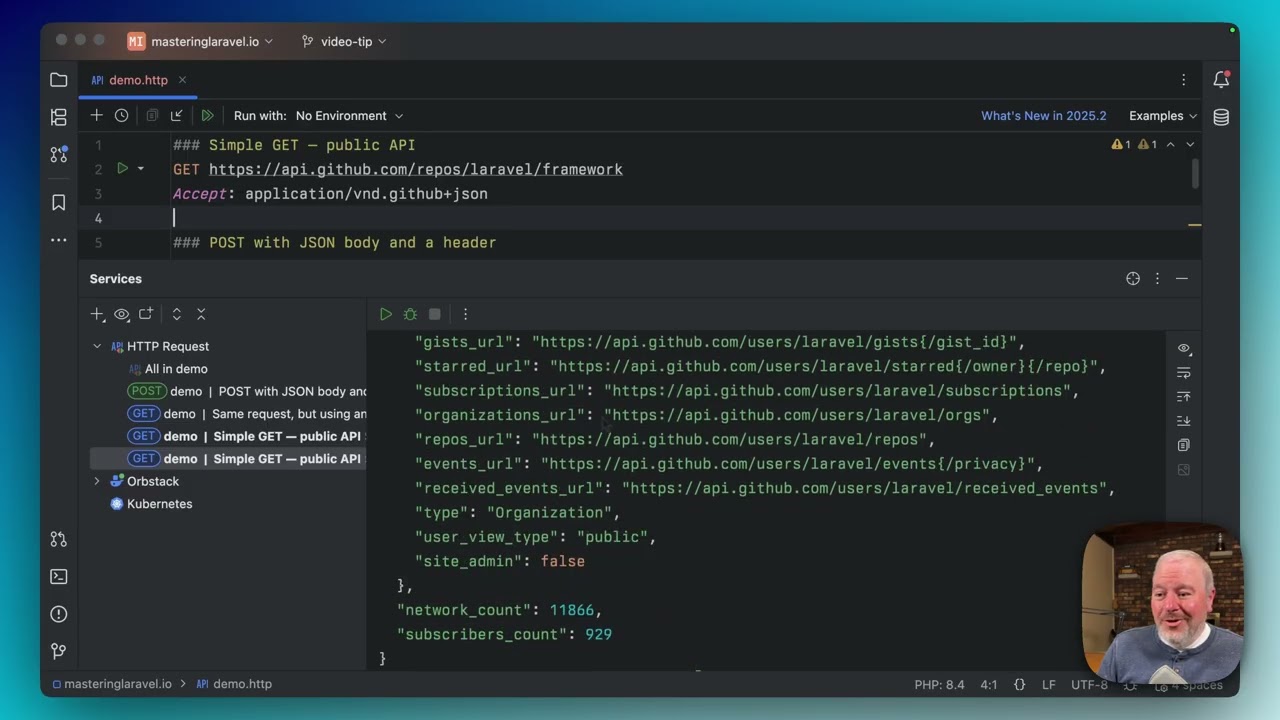The image size is (1280, 720).
Task: Select POST demo request in Services
Action: (247, 391)
